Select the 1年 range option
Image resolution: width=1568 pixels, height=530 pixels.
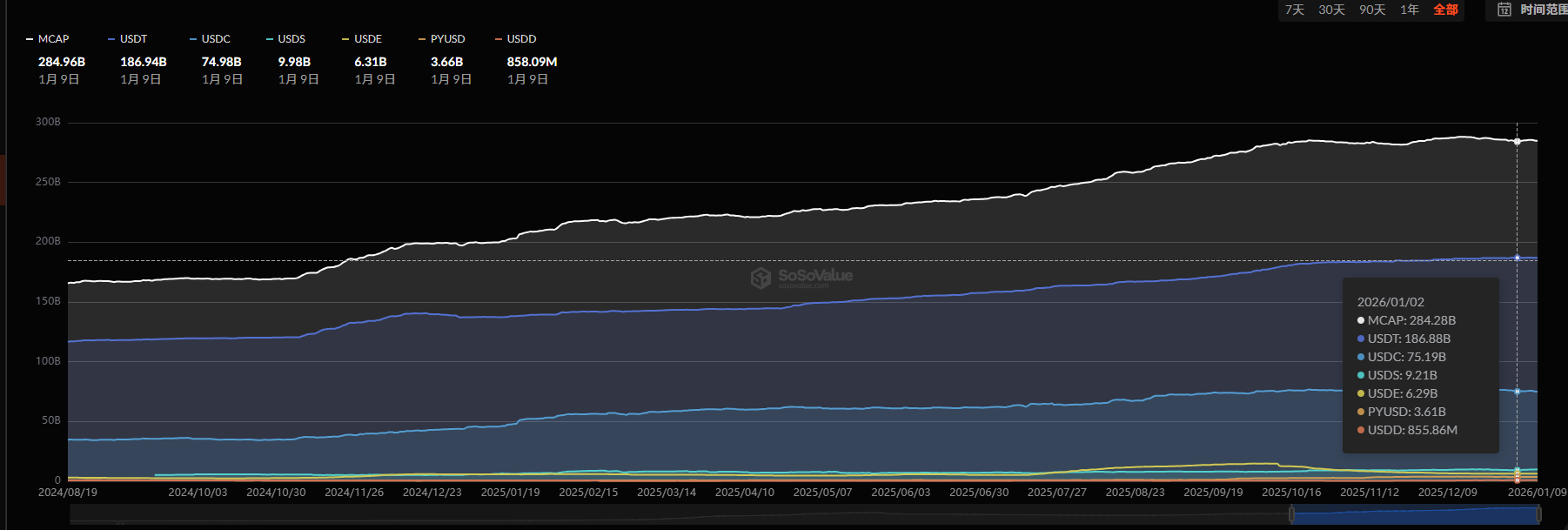[x=1410, y=10]
